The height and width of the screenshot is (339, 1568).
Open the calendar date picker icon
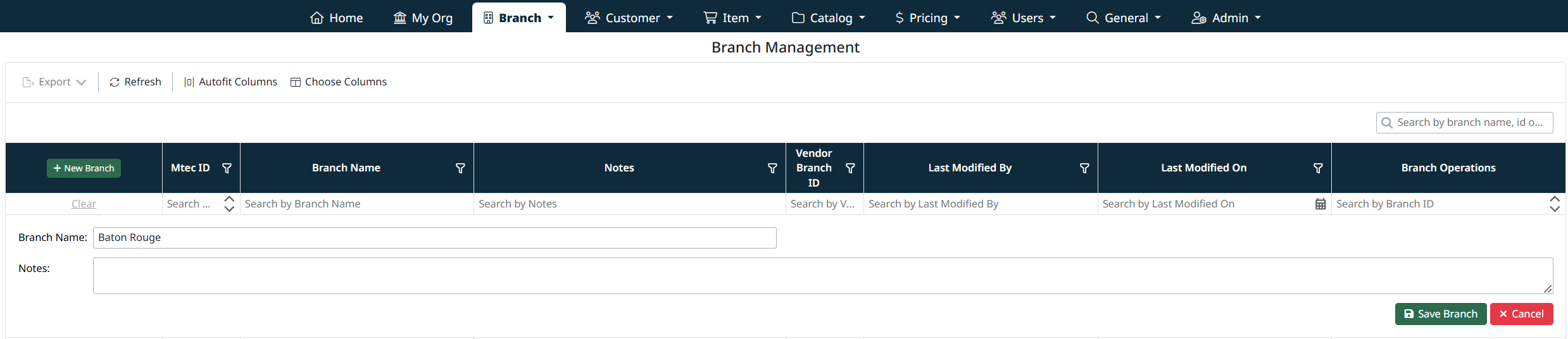click(1320, 204)
